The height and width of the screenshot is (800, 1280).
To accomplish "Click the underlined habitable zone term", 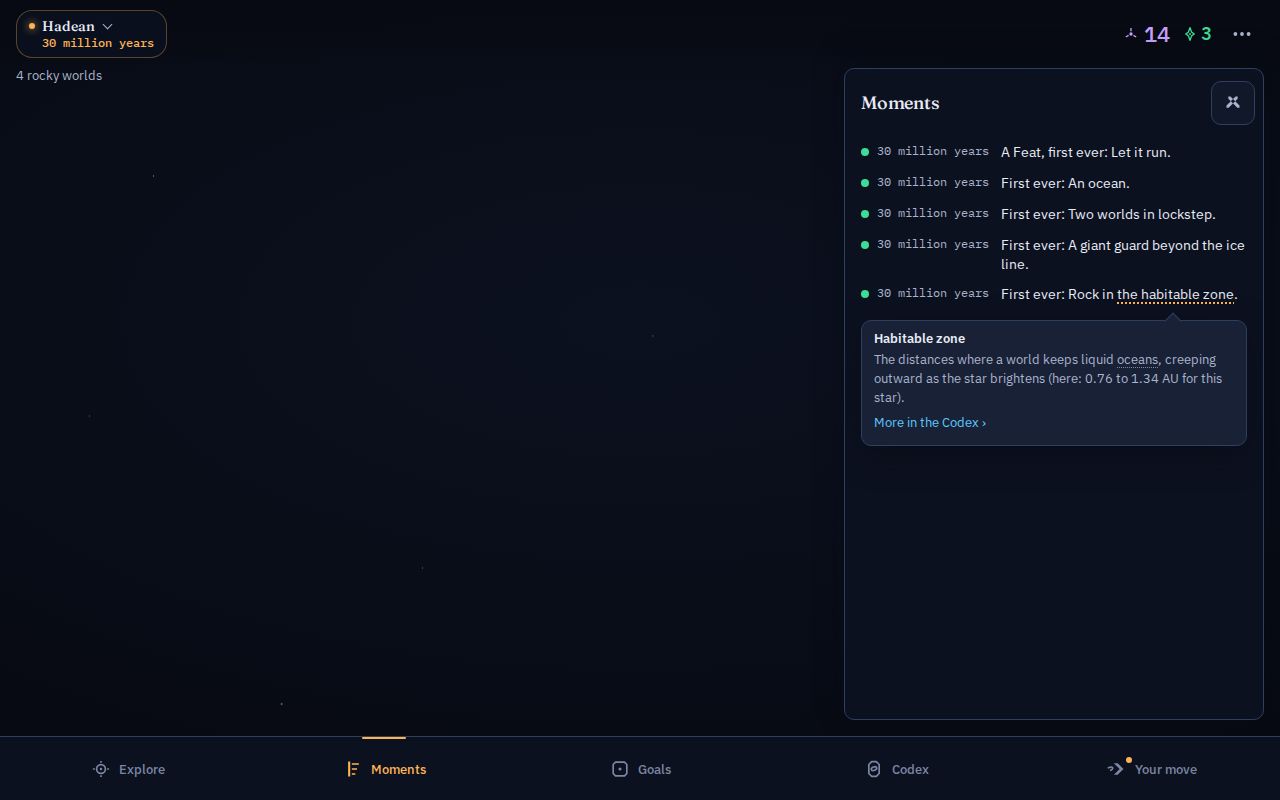I will pyautogui.click(x=1175, y=294).
